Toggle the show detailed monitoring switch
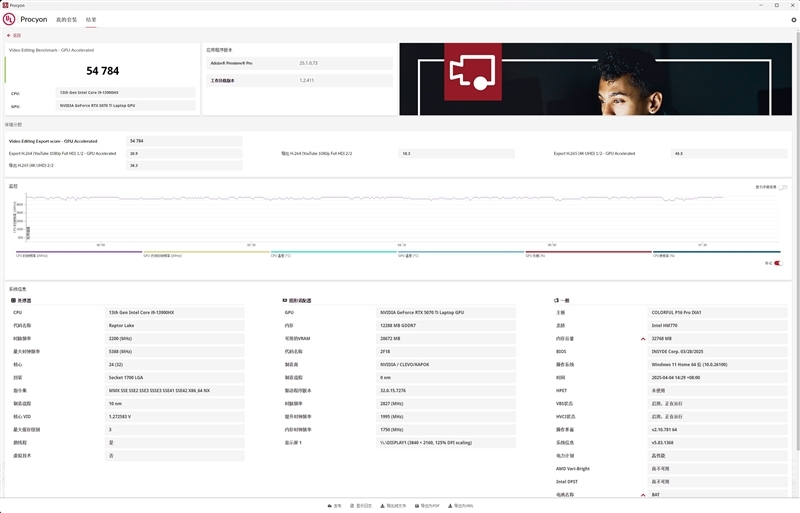The width and height of the screenshot is (800, 513). tap(783, 187)
